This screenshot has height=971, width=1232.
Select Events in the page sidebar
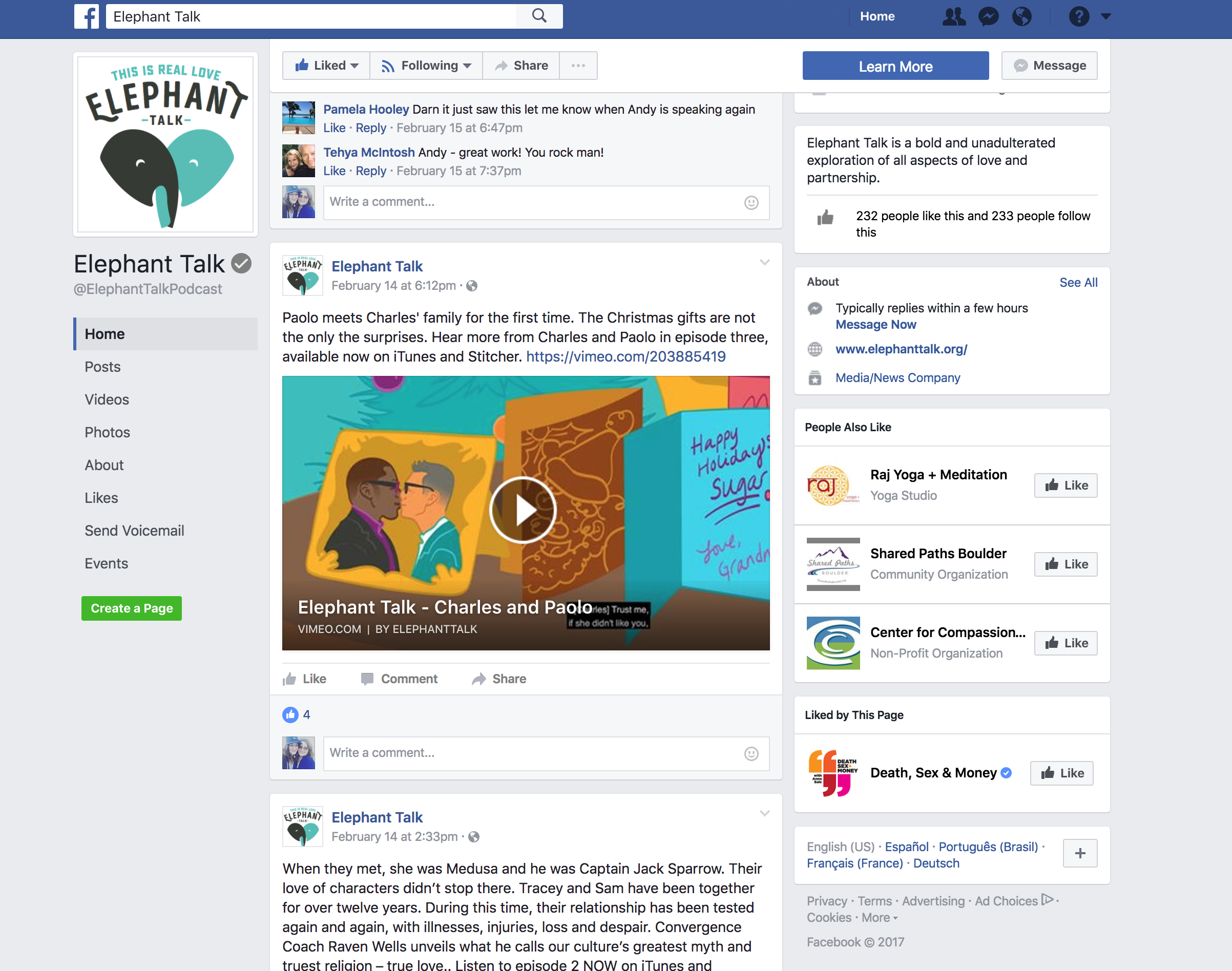107,563
